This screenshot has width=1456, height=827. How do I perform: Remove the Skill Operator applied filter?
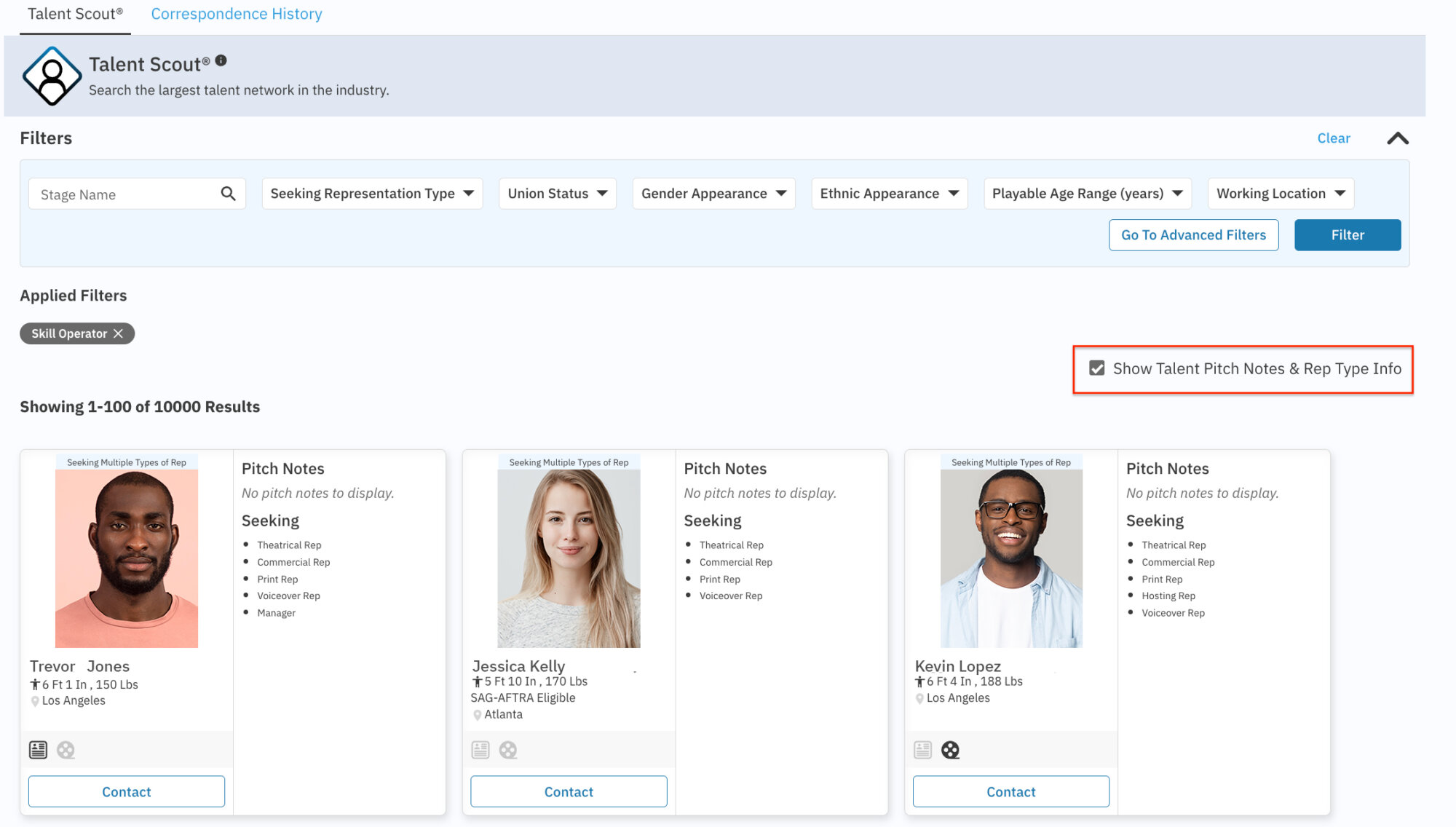(x=119, y=333)
